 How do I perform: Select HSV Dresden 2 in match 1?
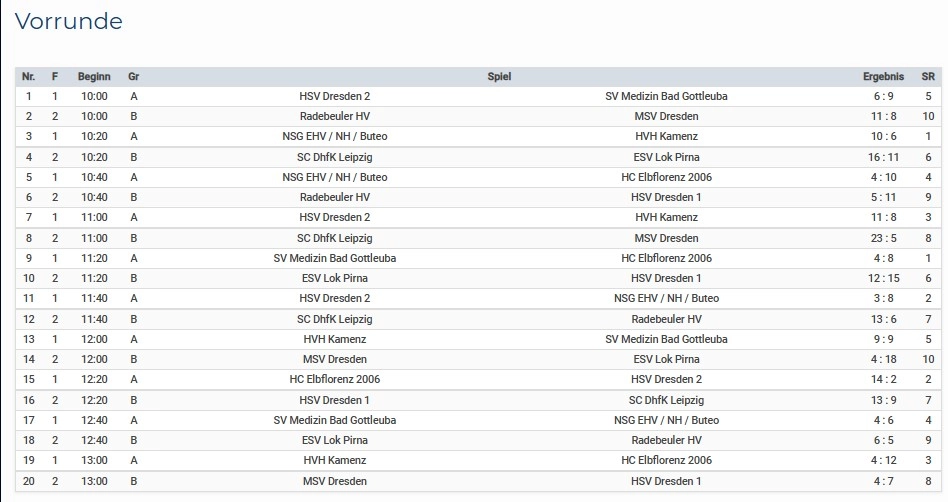(x=334, y=96)
